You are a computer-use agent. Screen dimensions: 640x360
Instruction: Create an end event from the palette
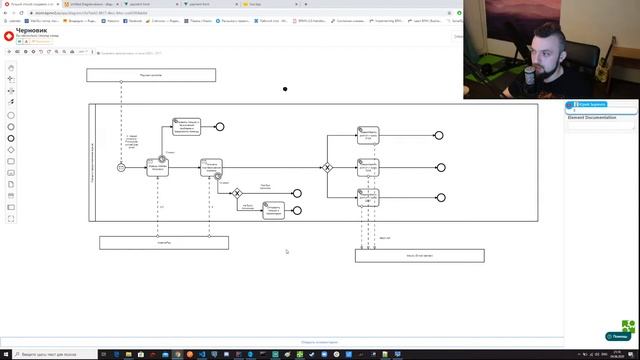pos(11,138)
